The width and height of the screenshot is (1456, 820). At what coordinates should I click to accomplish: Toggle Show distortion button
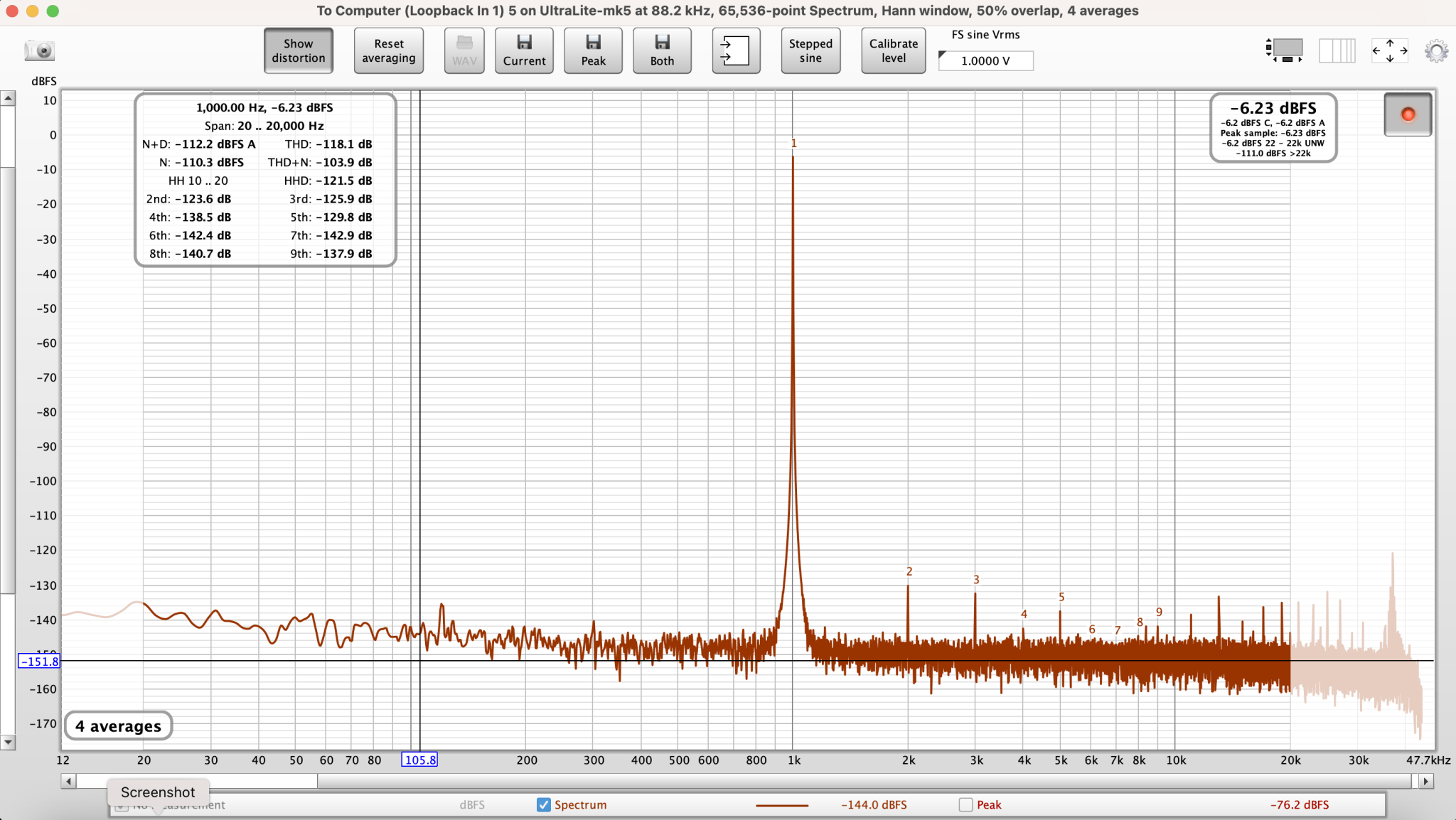click(298, 50)
